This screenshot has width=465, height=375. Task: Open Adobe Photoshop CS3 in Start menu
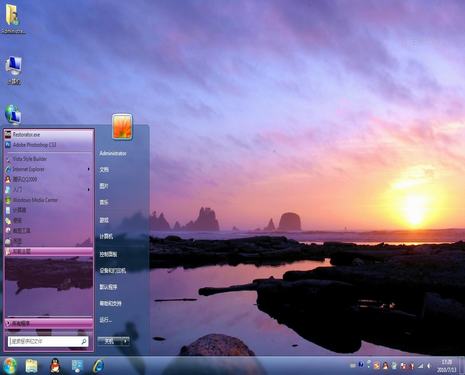pos(49,145)
